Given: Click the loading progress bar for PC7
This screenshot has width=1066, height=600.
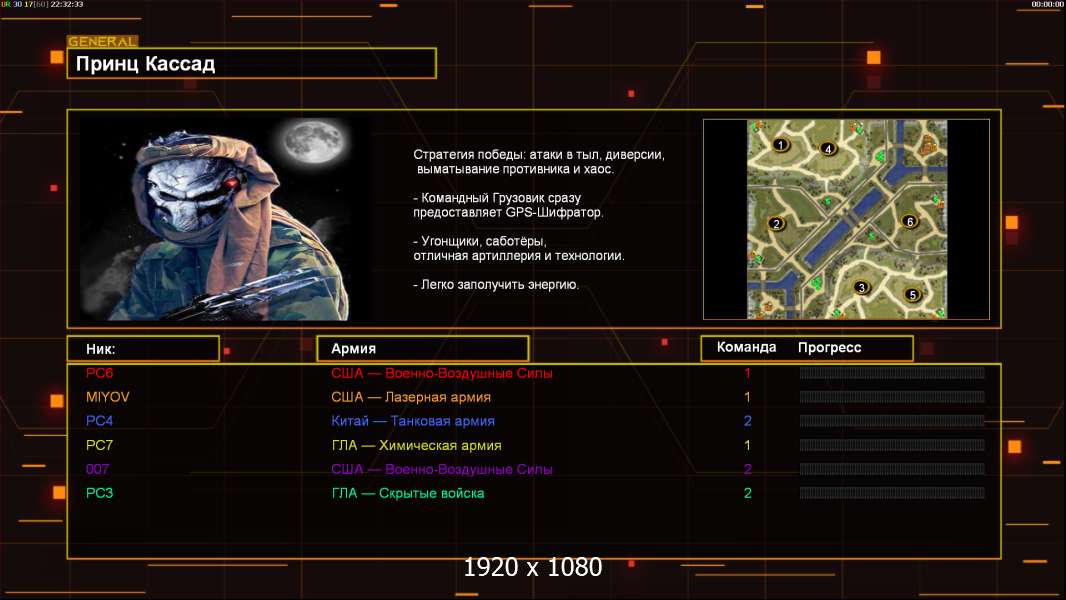Looking at the screenshot, I should pos(892,445).
